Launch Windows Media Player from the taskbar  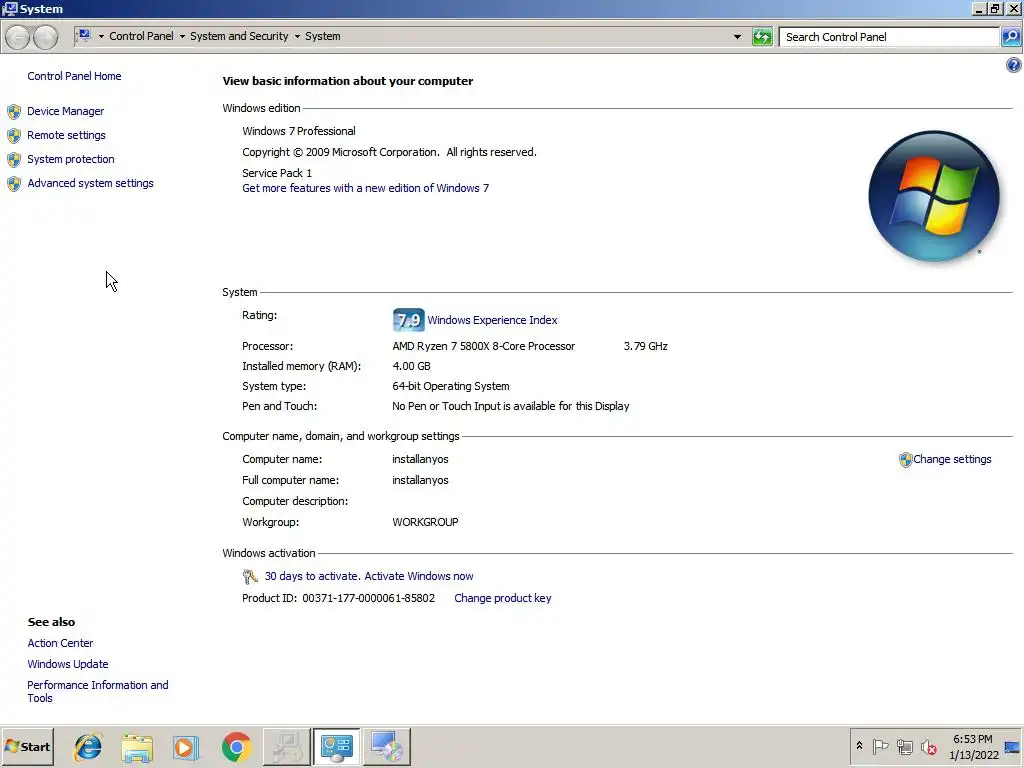(x=186, y=747)
